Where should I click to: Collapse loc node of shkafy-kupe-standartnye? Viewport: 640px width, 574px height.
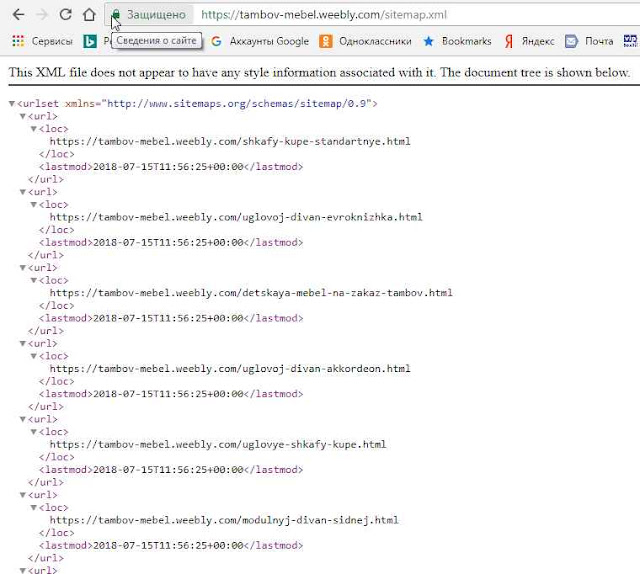(34, 129)
